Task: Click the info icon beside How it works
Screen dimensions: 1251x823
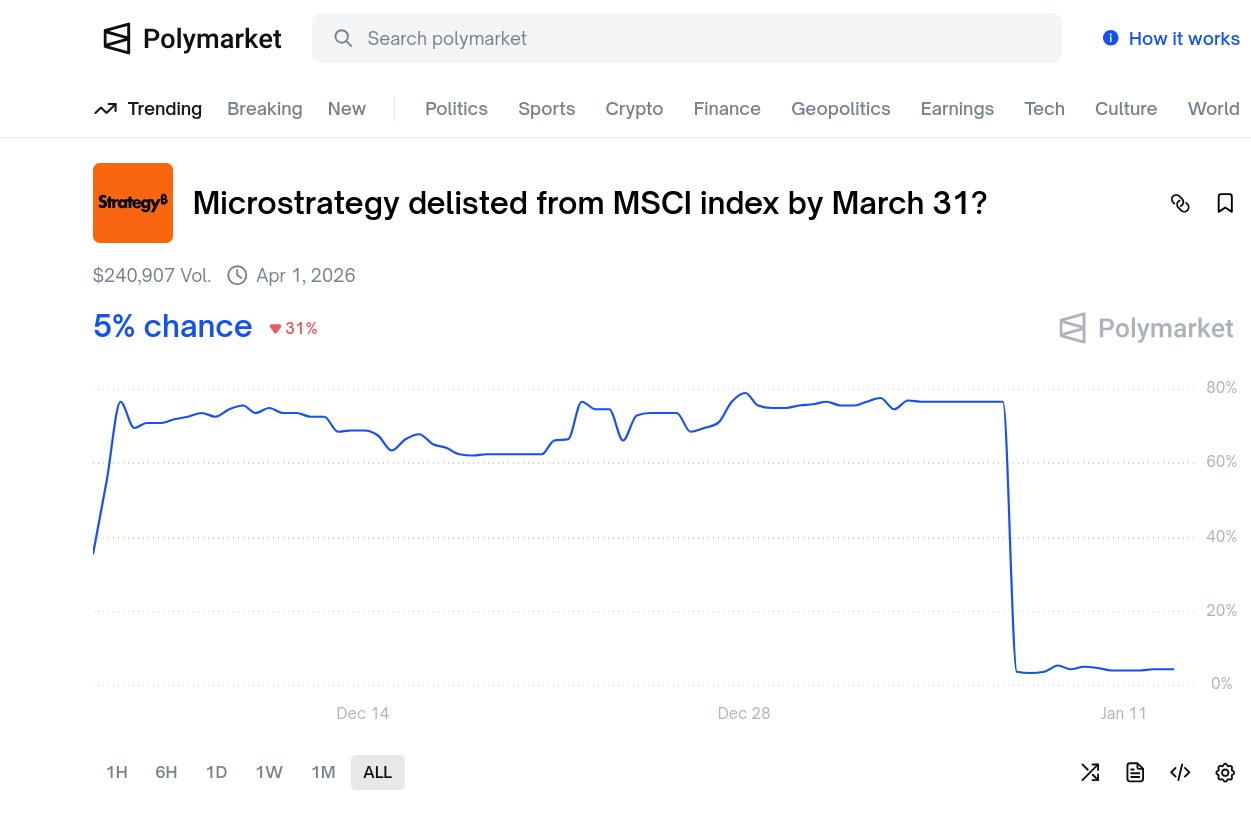Action: [x=1110, y=38]
